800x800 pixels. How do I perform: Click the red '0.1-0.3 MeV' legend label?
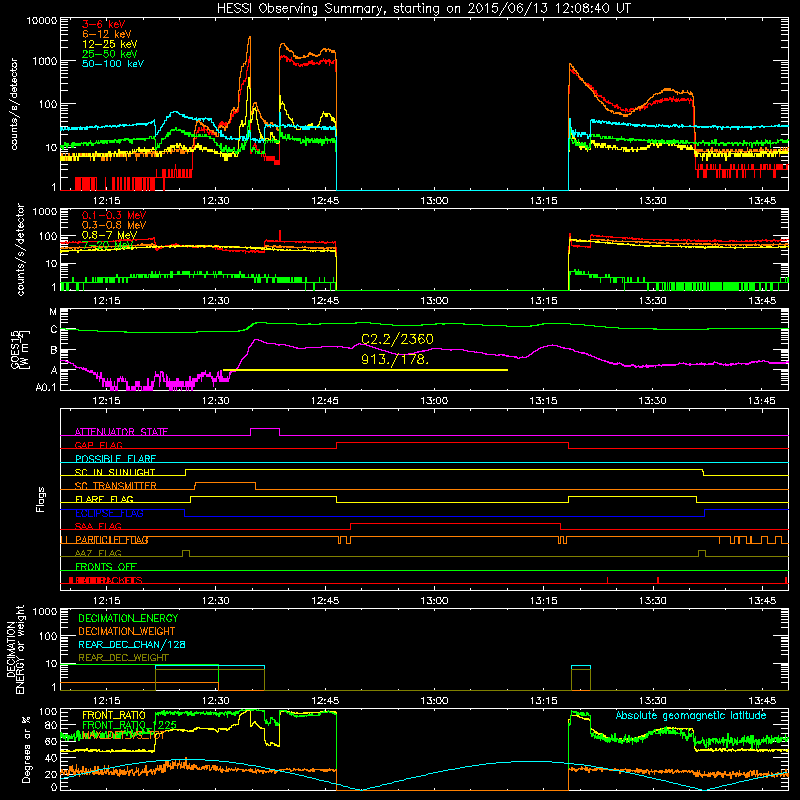pyautogui.click(x=114, y=215)
